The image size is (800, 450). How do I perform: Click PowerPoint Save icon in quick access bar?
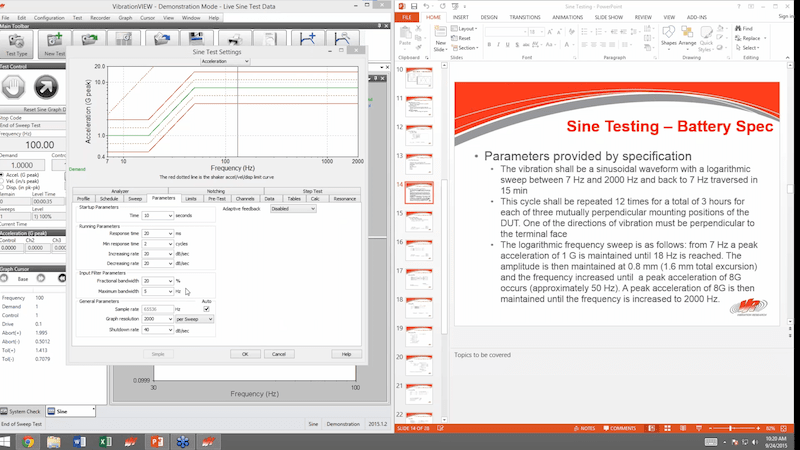pos(414,6)
